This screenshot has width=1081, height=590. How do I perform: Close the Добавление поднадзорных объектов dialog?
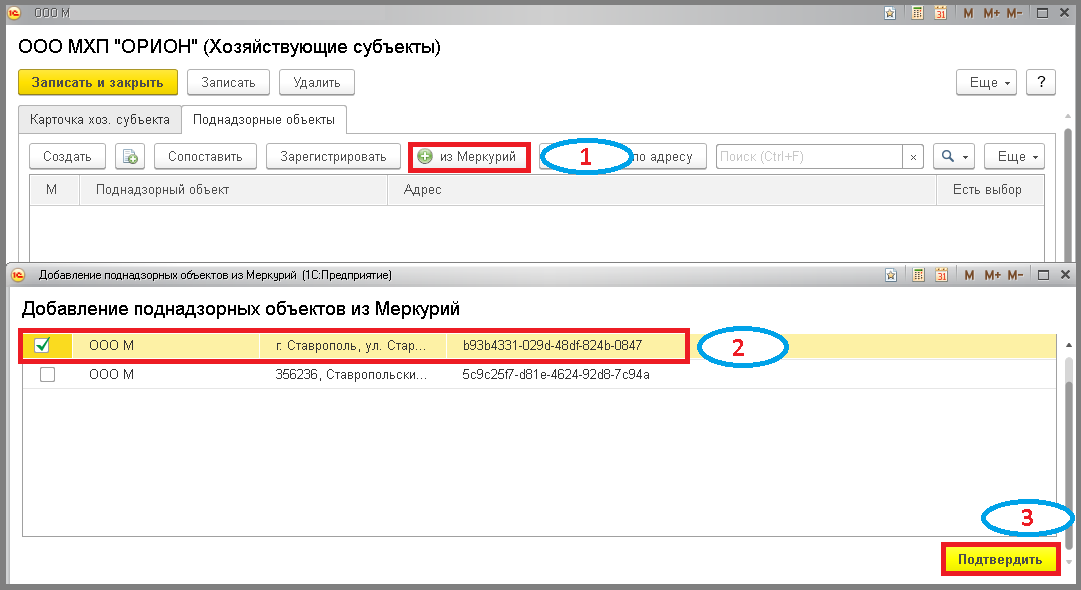point(1065,275)
